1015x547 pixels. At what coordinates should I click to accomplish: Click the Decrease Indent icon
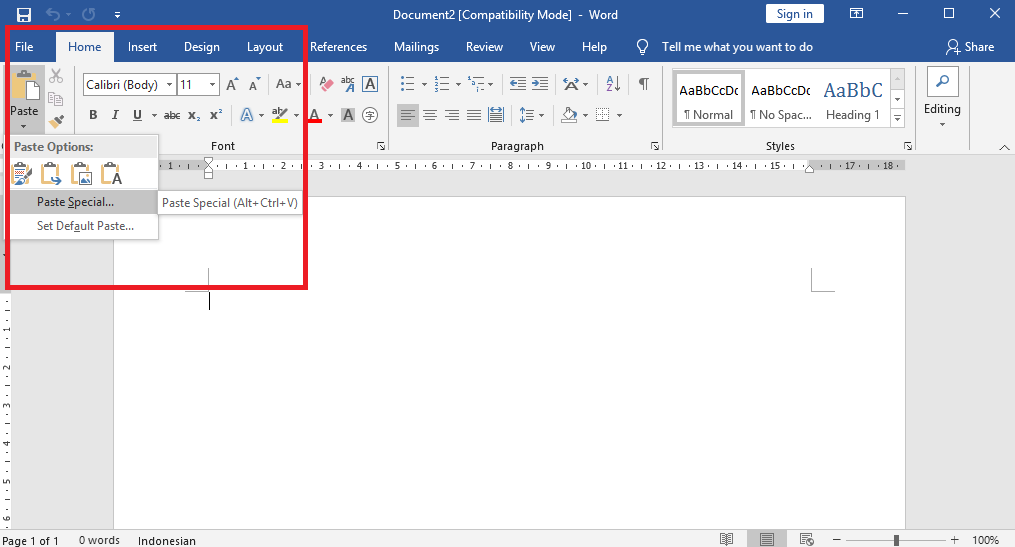[518, 84]
